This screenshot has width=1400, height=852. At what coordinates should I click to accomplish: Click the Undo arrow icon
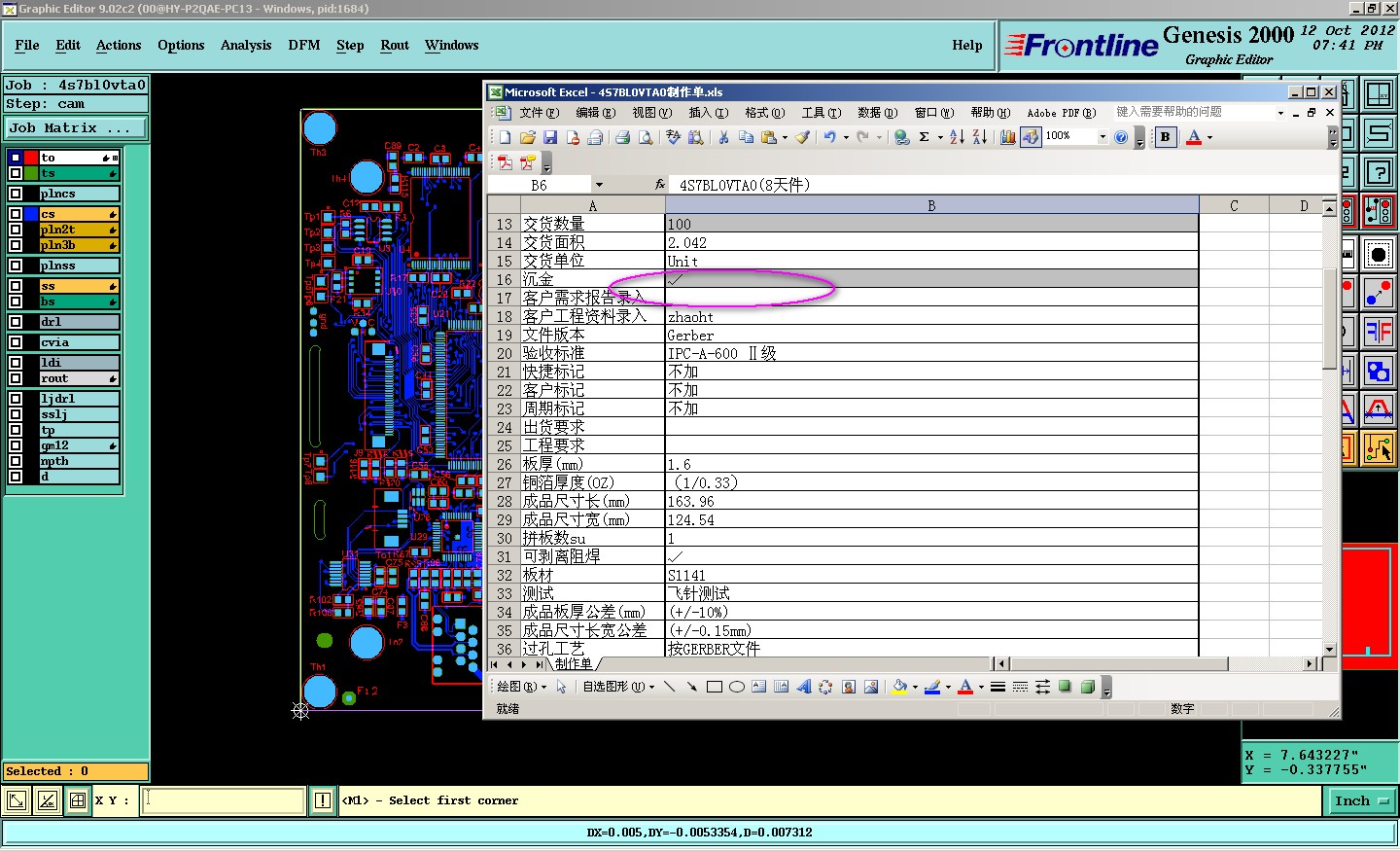(x=829, y=137)
